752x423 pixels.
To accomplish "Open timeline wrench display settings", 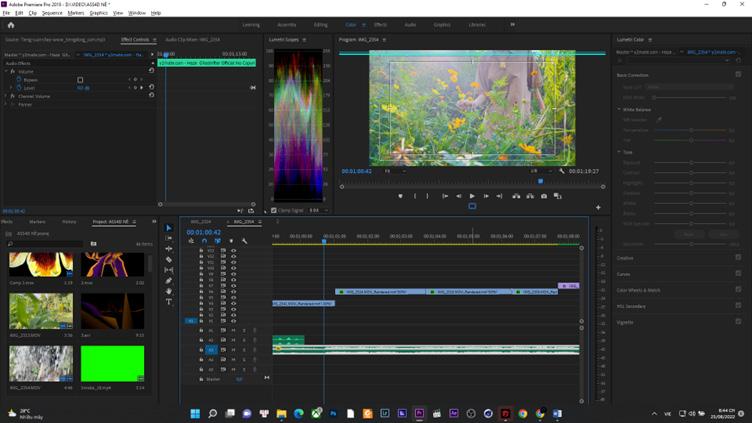I will click(x=245, y=241).
